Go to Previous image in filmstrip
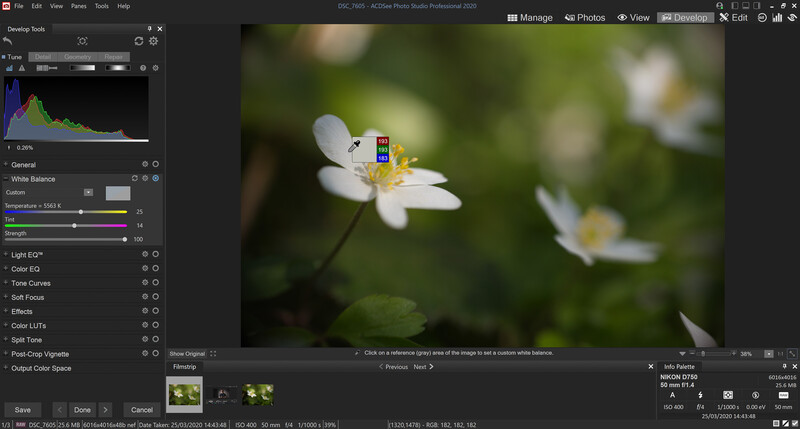 [393, 367]
